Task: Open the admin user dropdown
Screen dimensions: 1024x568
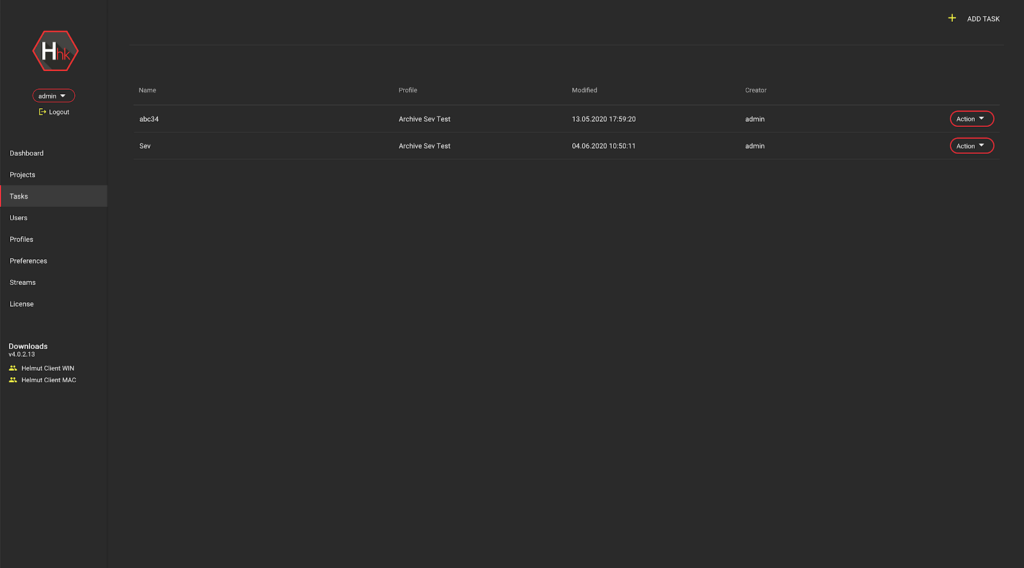Action: pyautogui.click(x=54, y=96)
